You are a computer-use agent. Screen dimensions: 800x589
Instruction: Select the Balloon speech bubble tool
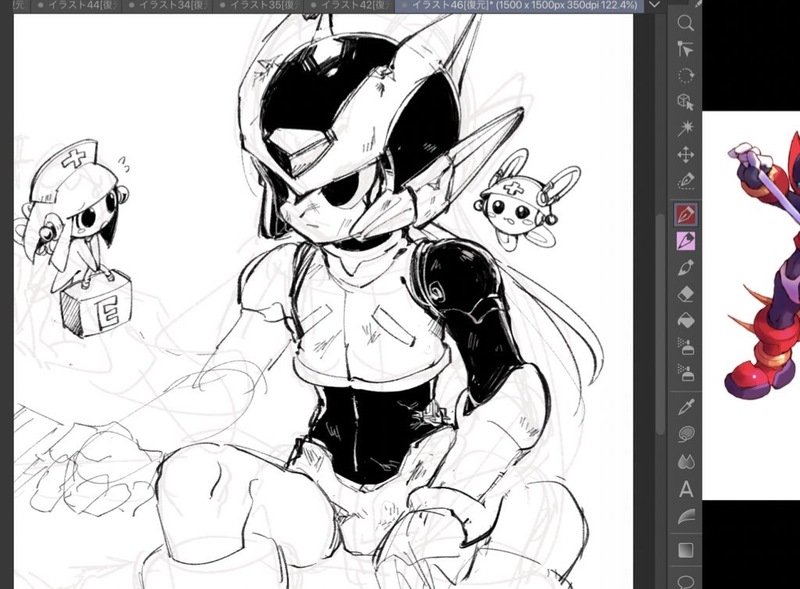(x=686, y=581)
